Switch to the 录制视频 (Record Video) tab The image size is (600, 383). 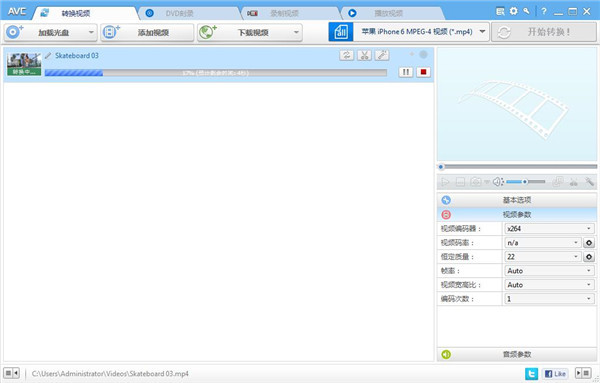[291, 13]
